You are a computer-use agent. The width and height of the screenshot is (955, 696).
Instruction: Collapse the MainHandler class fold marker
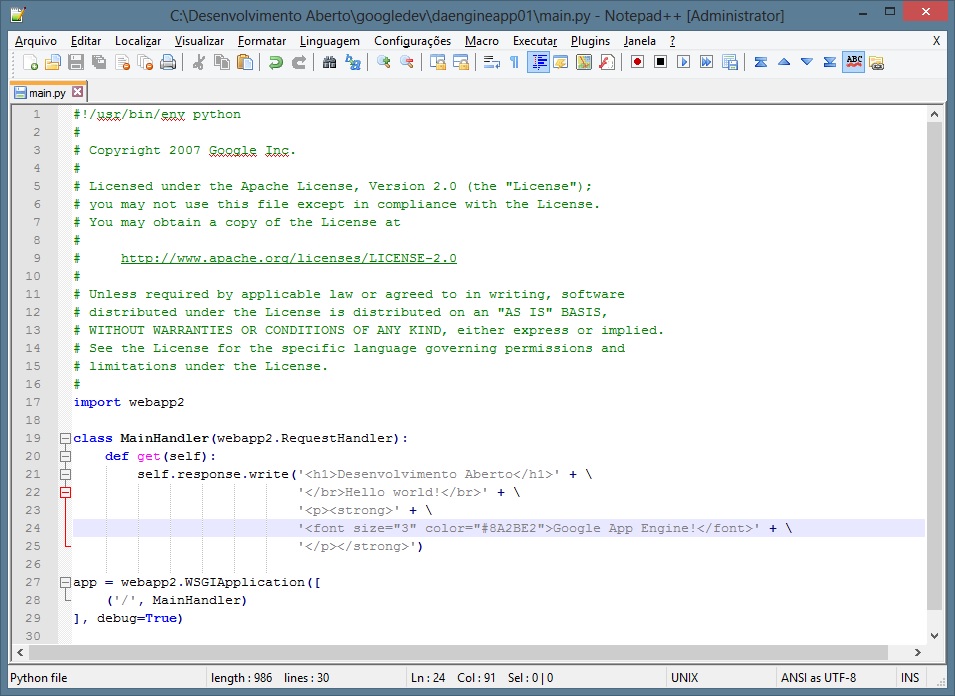pos(65,438)
